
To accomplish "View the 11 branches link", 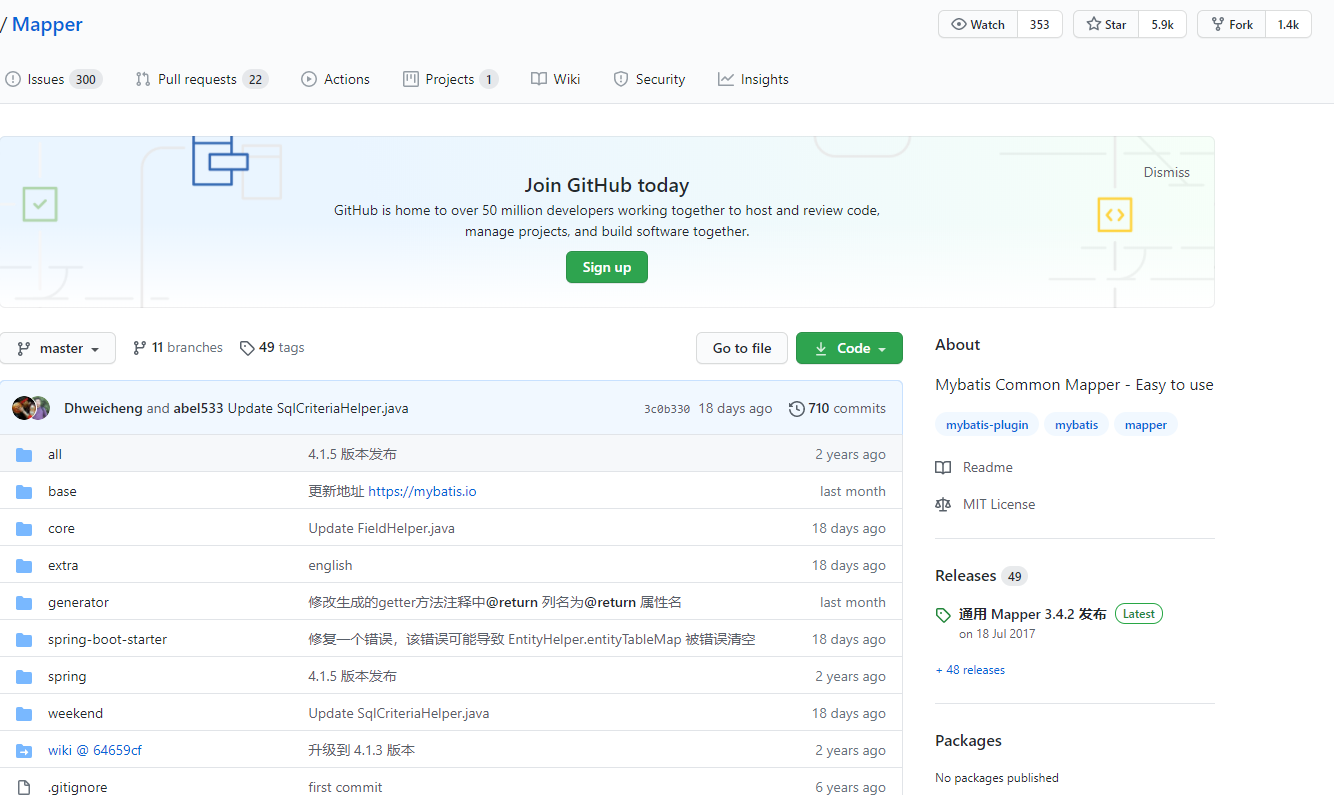I will pyautogui.click(x=178, y=348).
